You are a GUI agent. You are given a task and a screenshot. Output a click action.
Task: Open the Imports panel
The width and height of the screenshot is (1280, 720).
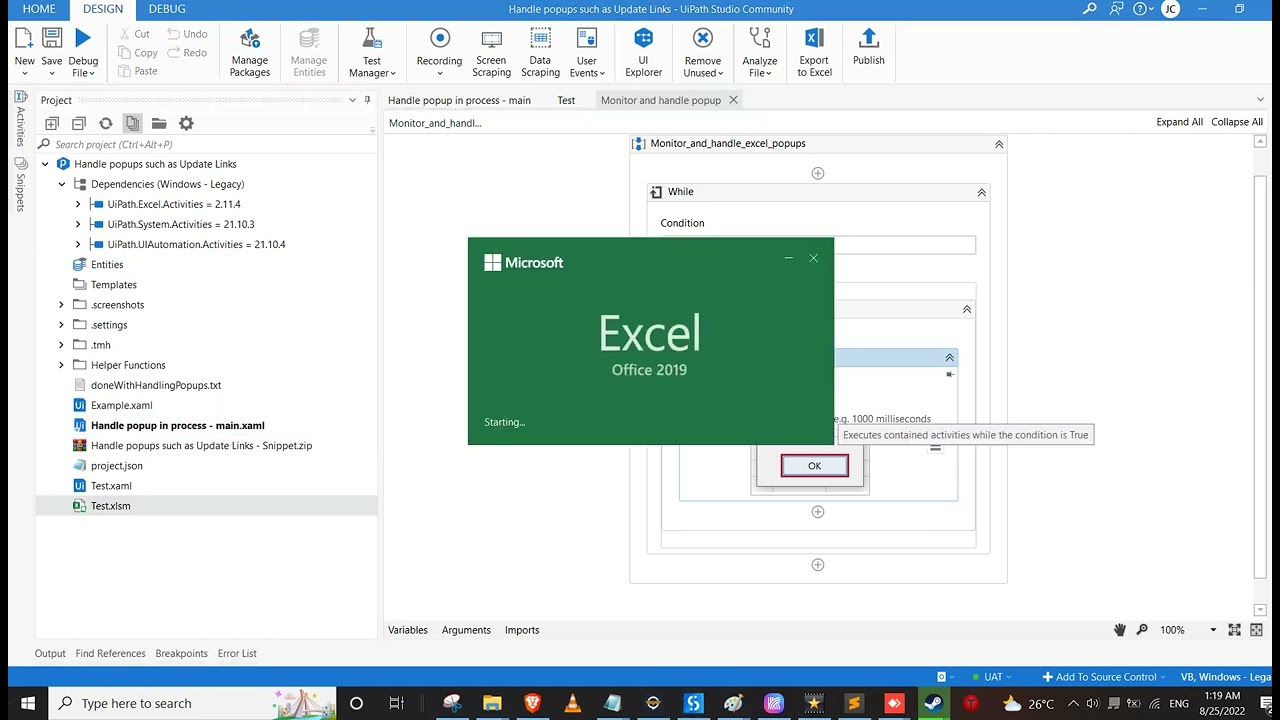point(522,630)
